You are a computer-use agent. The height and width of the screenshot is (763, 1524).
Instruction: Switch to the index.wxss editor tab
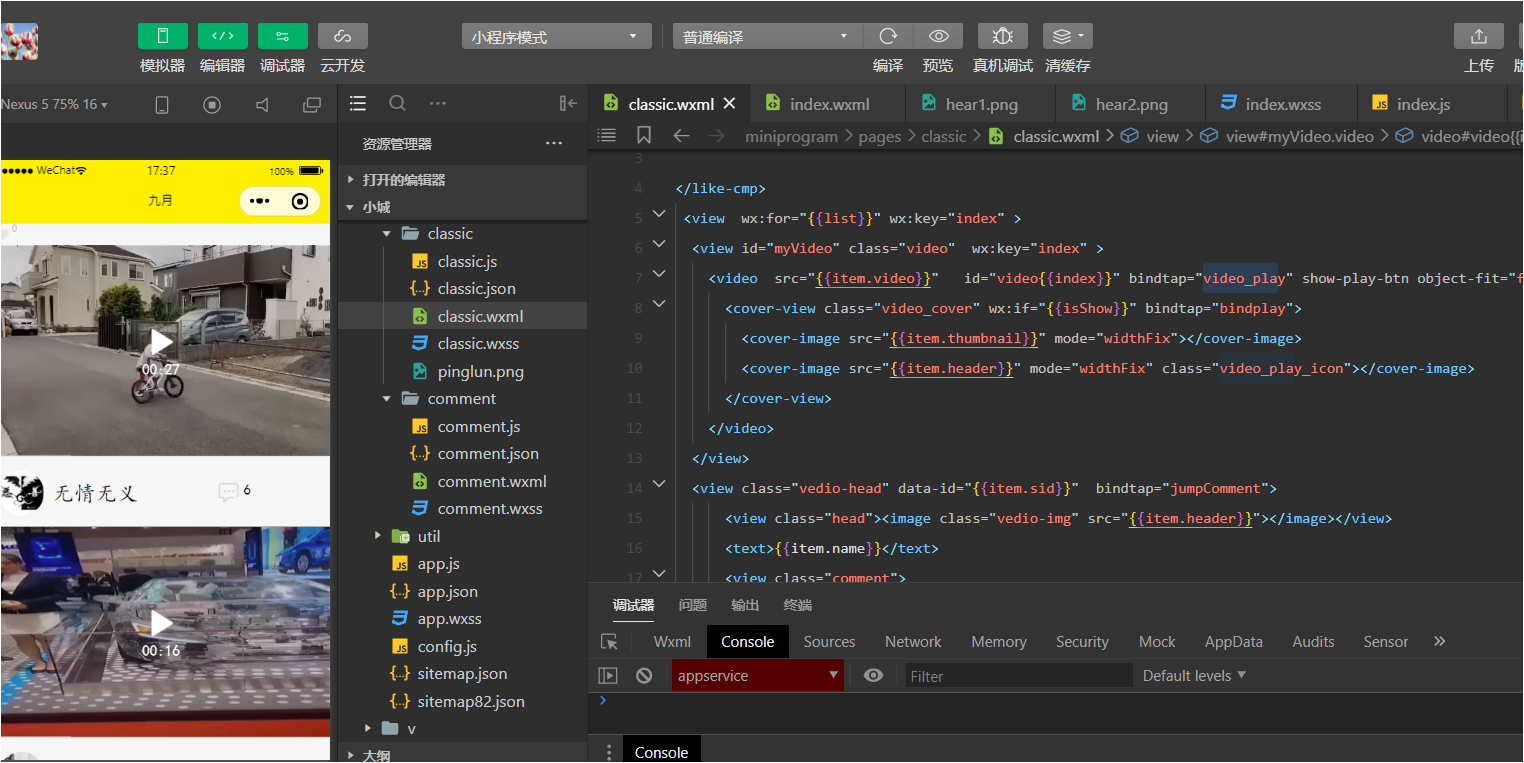tap(1282, 104)
